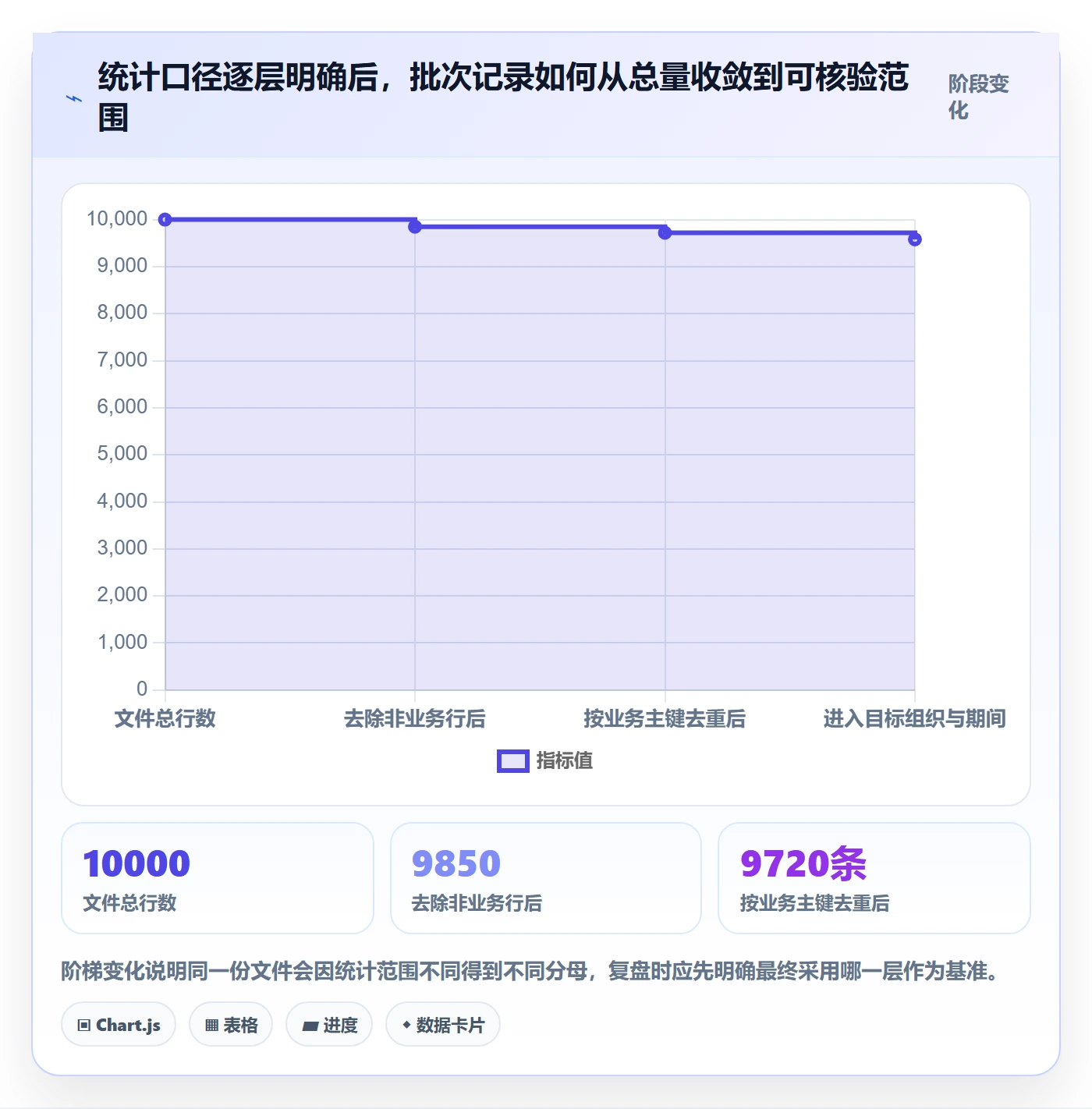The width and height of the screenshot is (1092, 1109).
Task: Click the 0 y-axis label
Action: pos(142,689)
